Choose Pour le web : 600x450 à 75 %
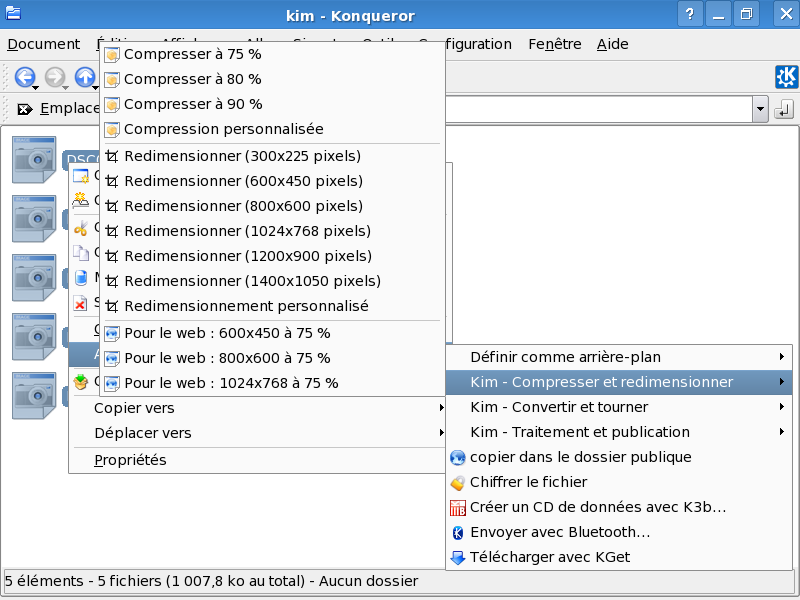Viewport: 800px width, 600px height. 272,333
